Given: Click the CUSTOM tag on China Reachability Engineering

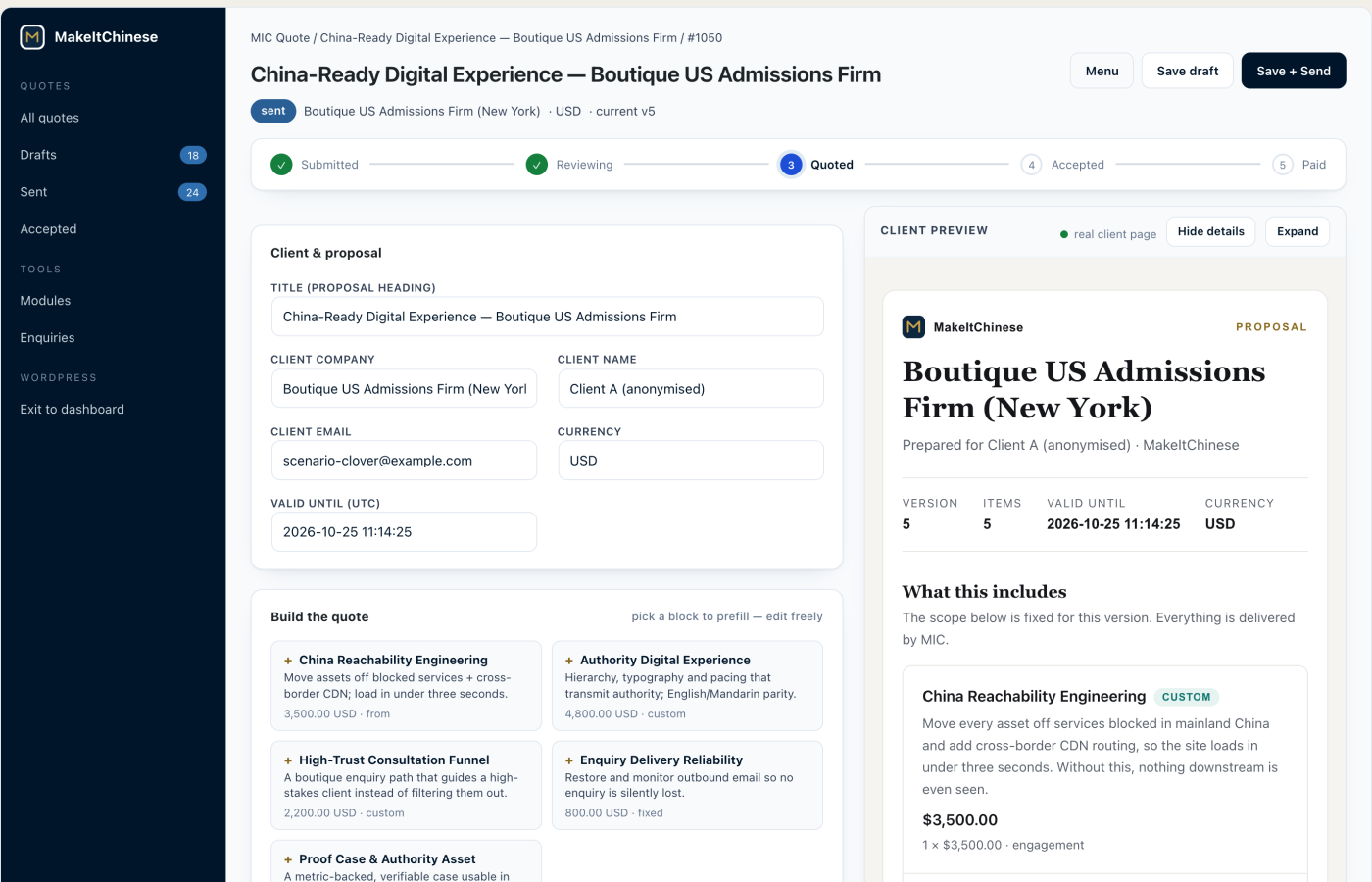Looking at the screenshot, I should (x=1186, y=697).
